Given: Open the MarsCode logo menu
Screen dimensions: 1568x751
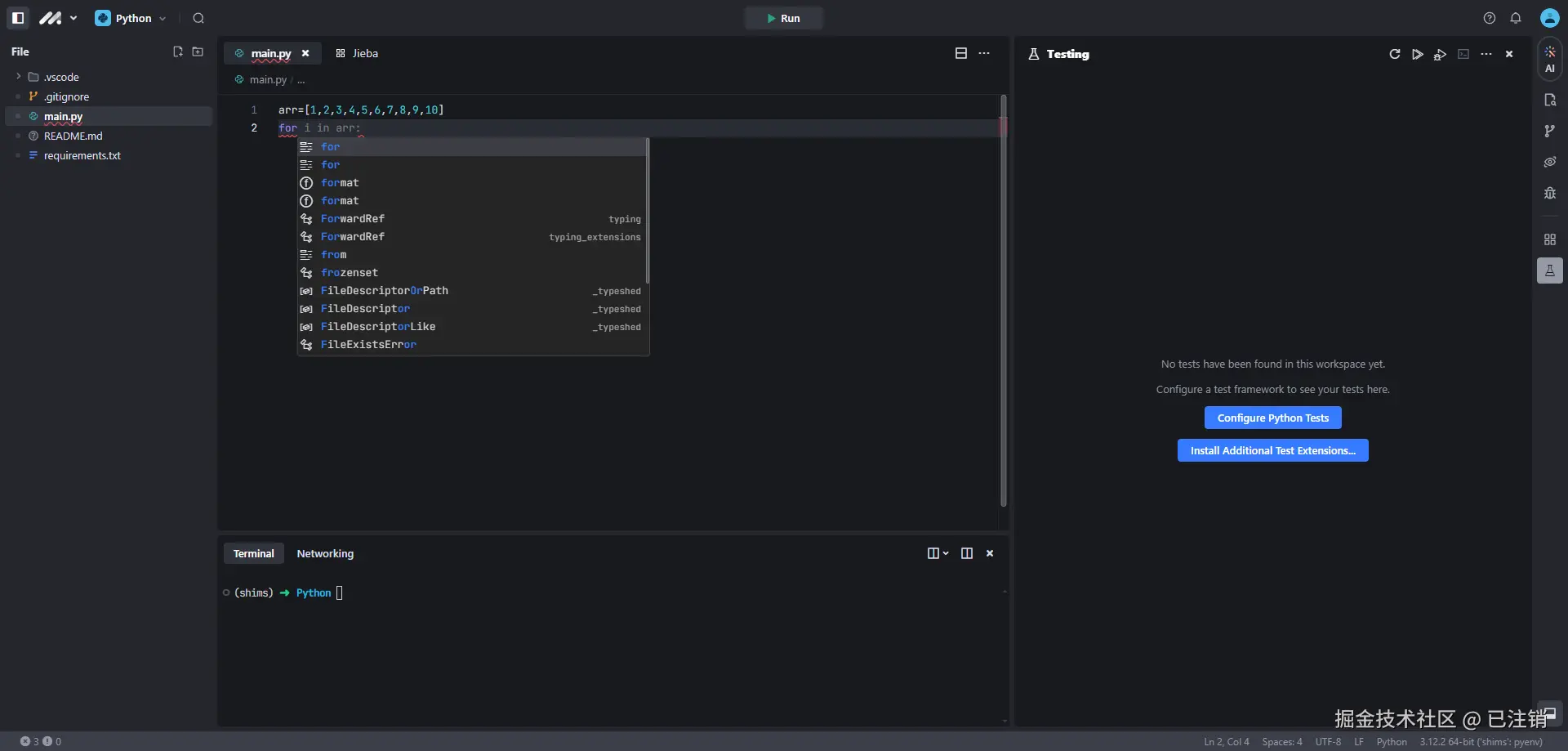Looking at the screenshot, I should (57, 18).
